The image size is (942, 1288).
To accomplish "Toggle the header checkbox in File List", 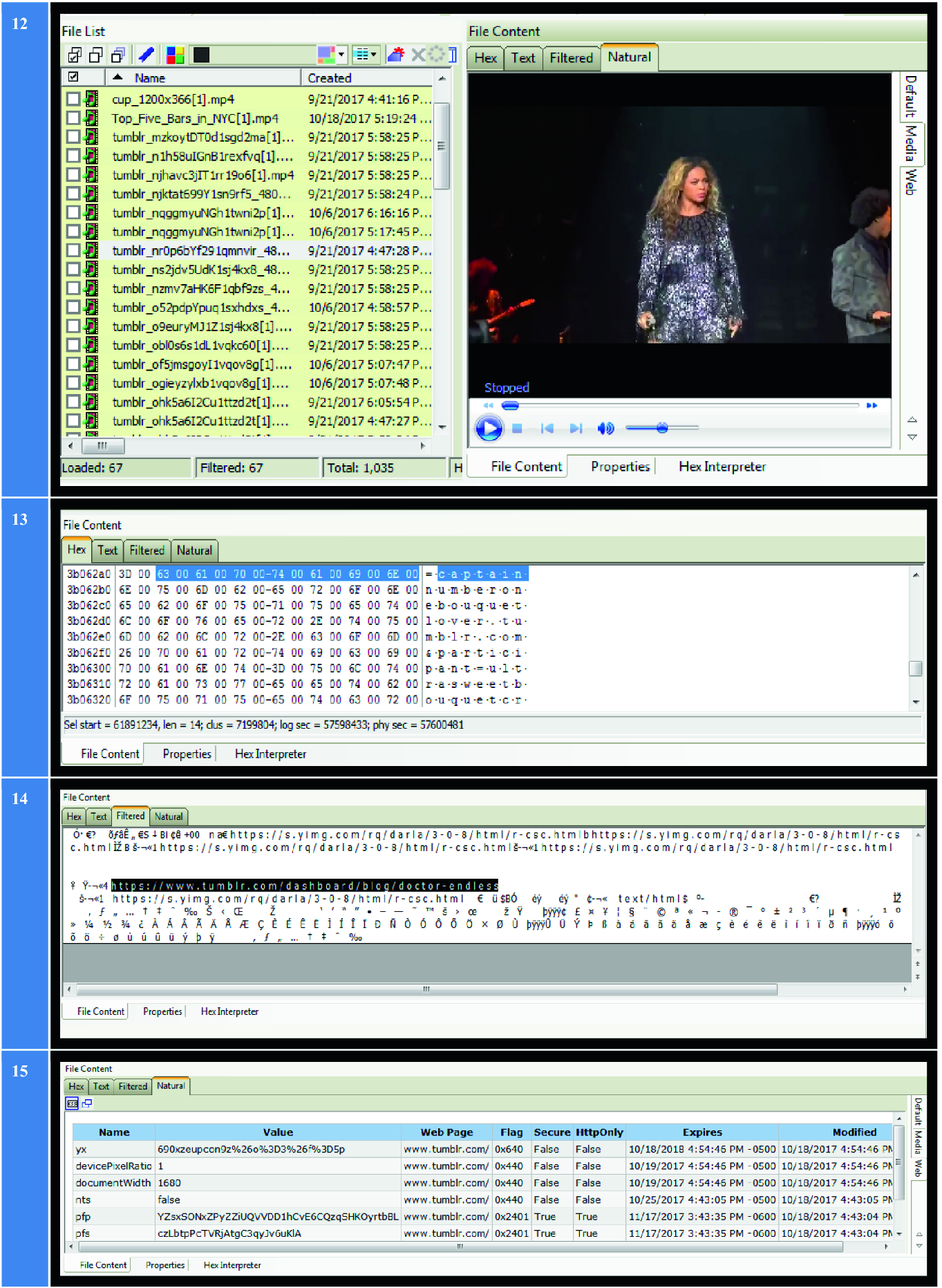I will pyautogui.click(x=73, y=77).
